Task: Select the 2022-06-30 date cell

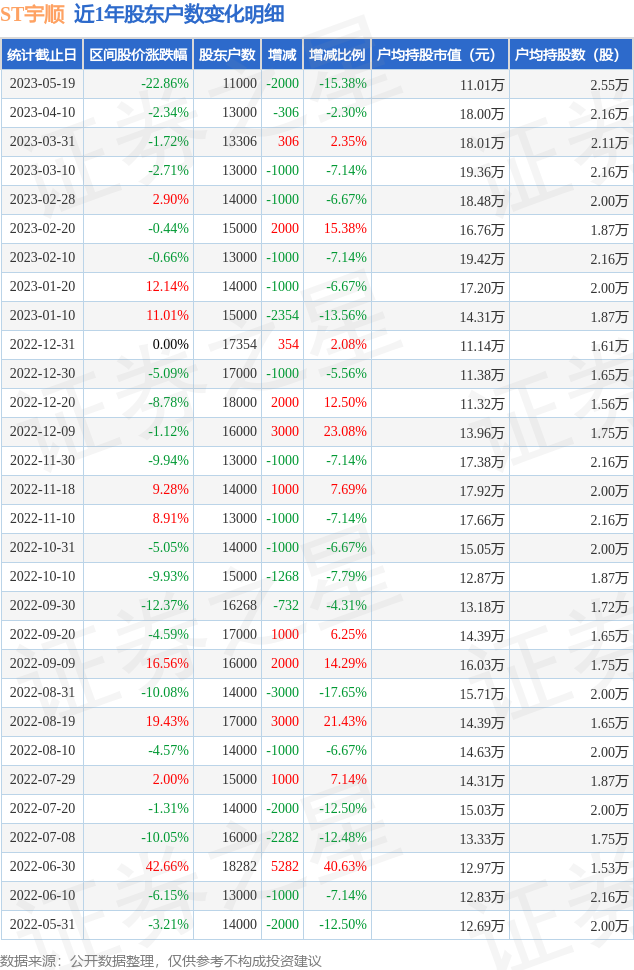Action: click(x=42, y=867)
